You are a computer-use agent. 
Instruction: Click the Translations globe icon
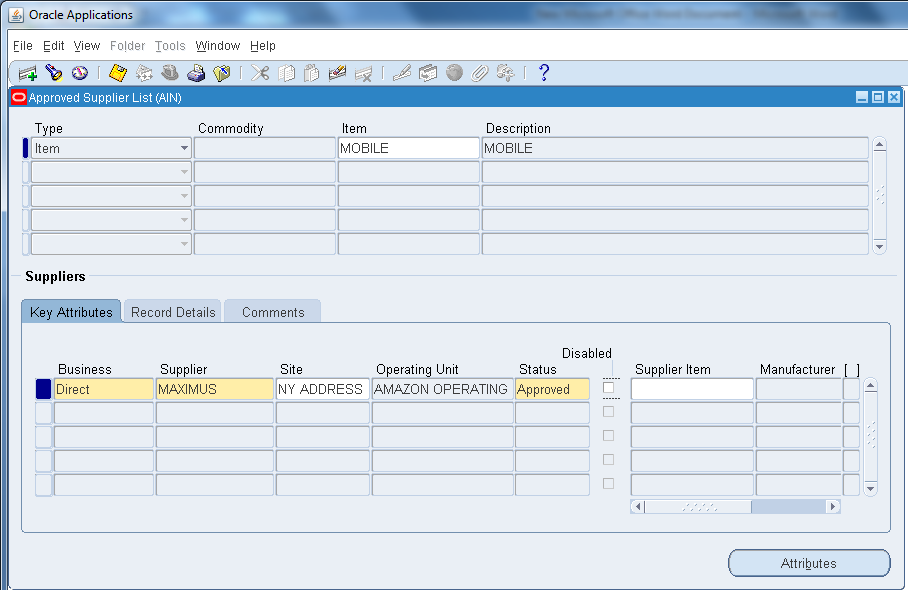coord(455,72)
